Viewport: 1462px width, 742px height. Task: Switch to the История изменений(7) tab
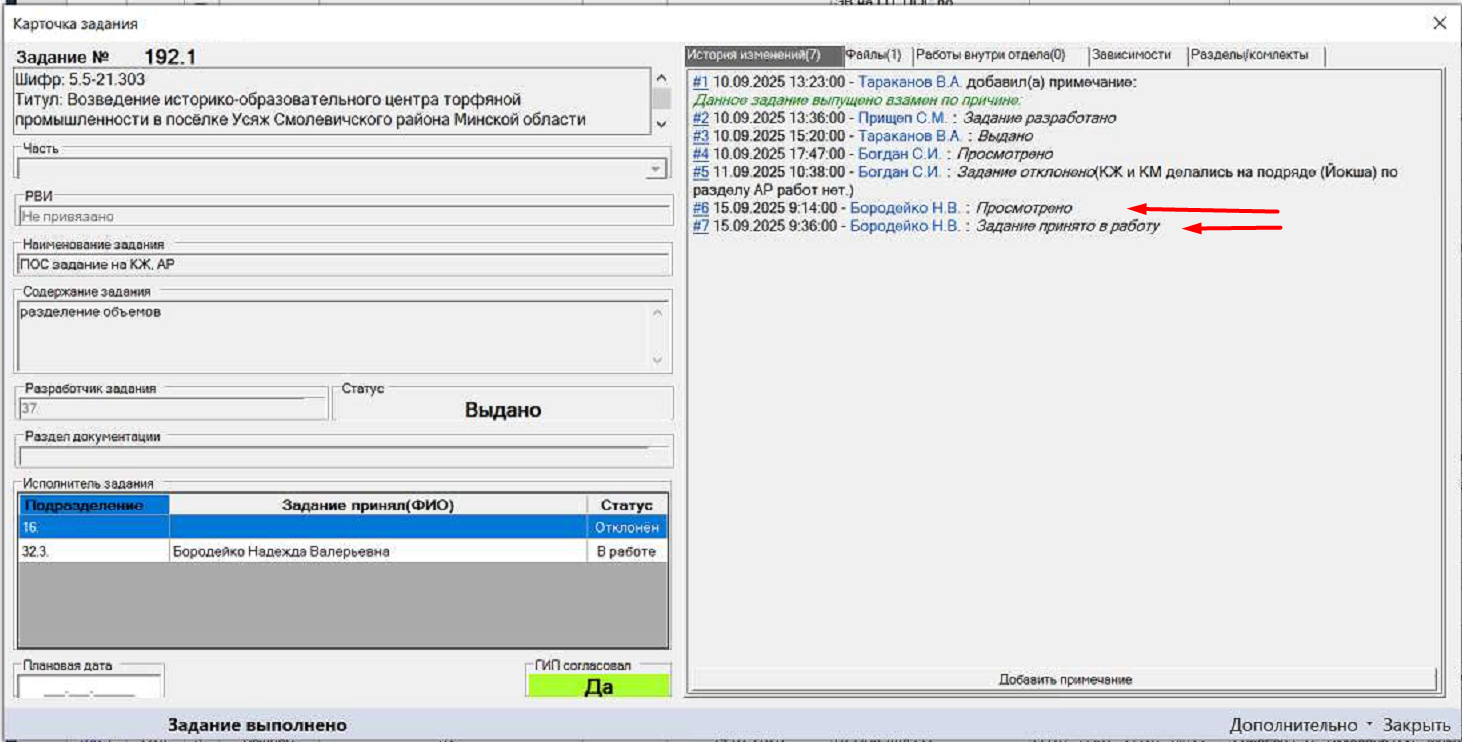pyautogui.click(x=763, y=56)
